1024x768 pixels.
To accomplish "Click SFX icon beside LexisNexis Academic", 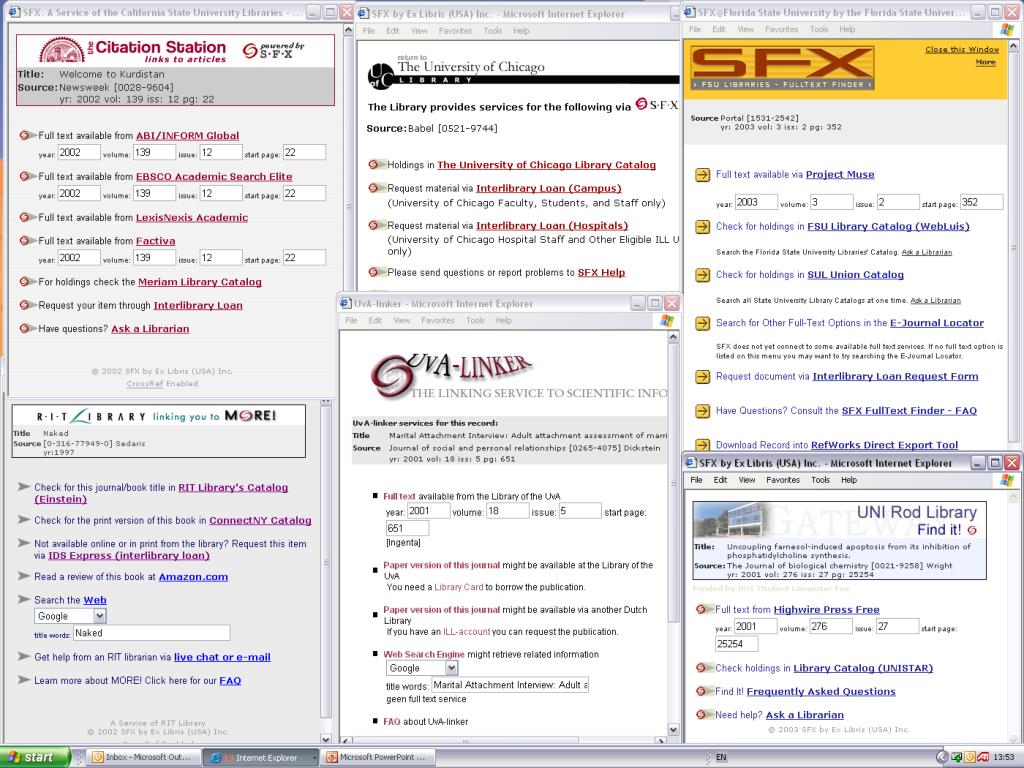I will click(x=27, y=217).
